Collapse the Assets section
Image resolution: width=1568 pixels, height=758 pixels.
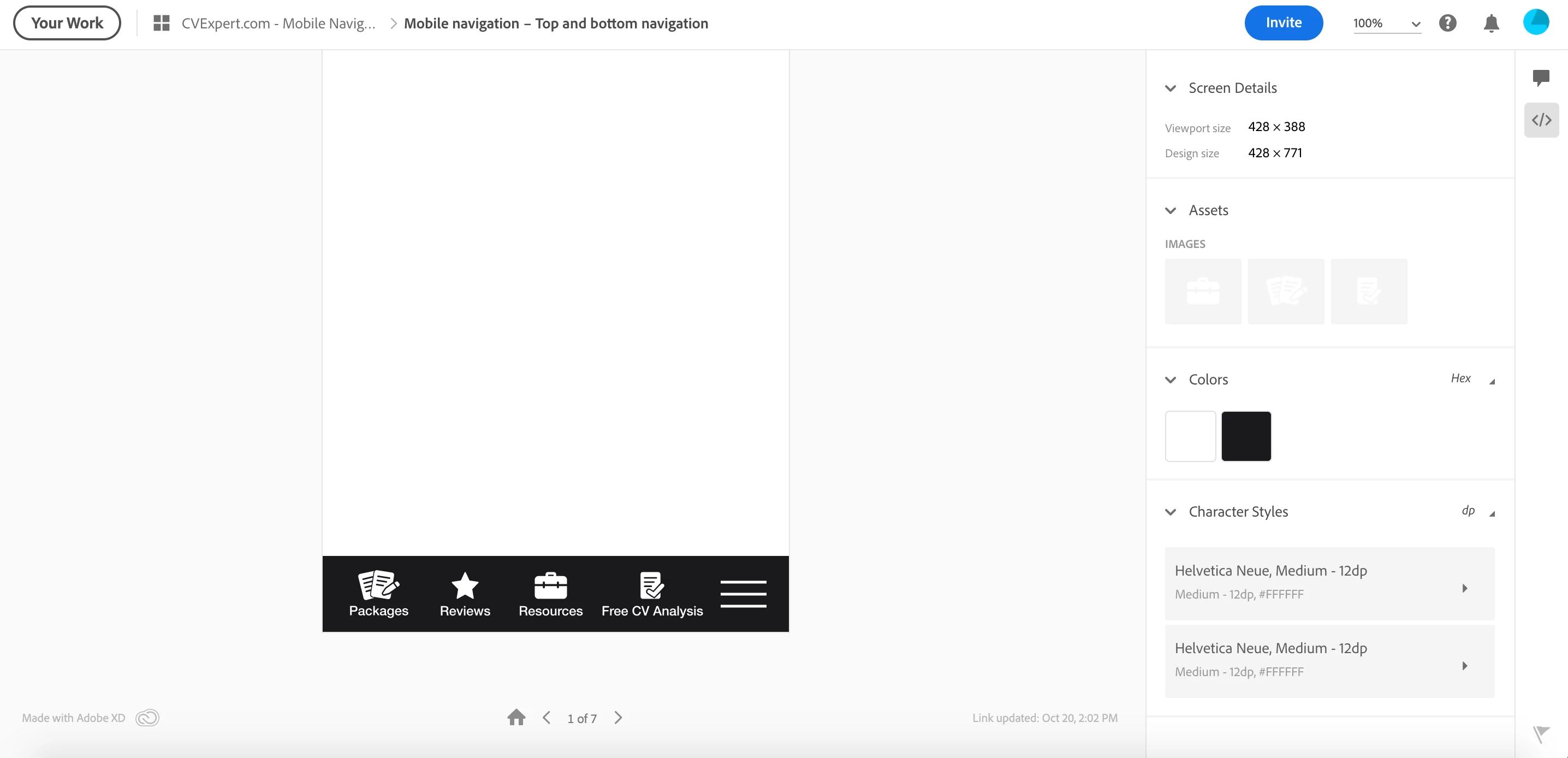1171,211
